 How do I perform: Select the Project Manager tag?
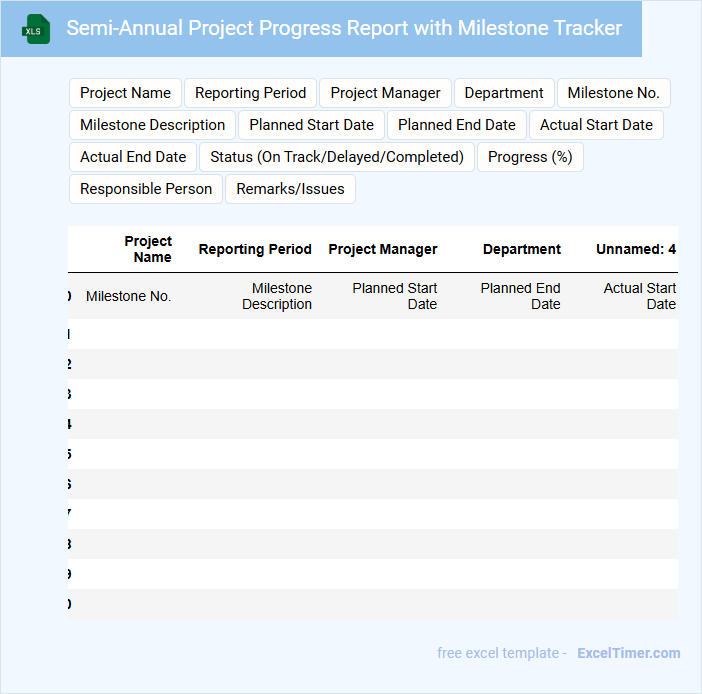(385, 93)
